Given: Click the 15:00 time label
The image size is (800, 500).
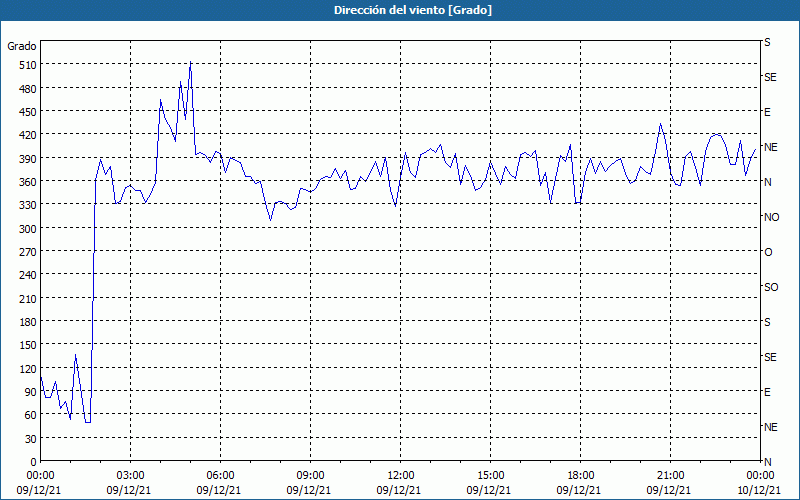Looking at the screenshot, I should (490, 476).
